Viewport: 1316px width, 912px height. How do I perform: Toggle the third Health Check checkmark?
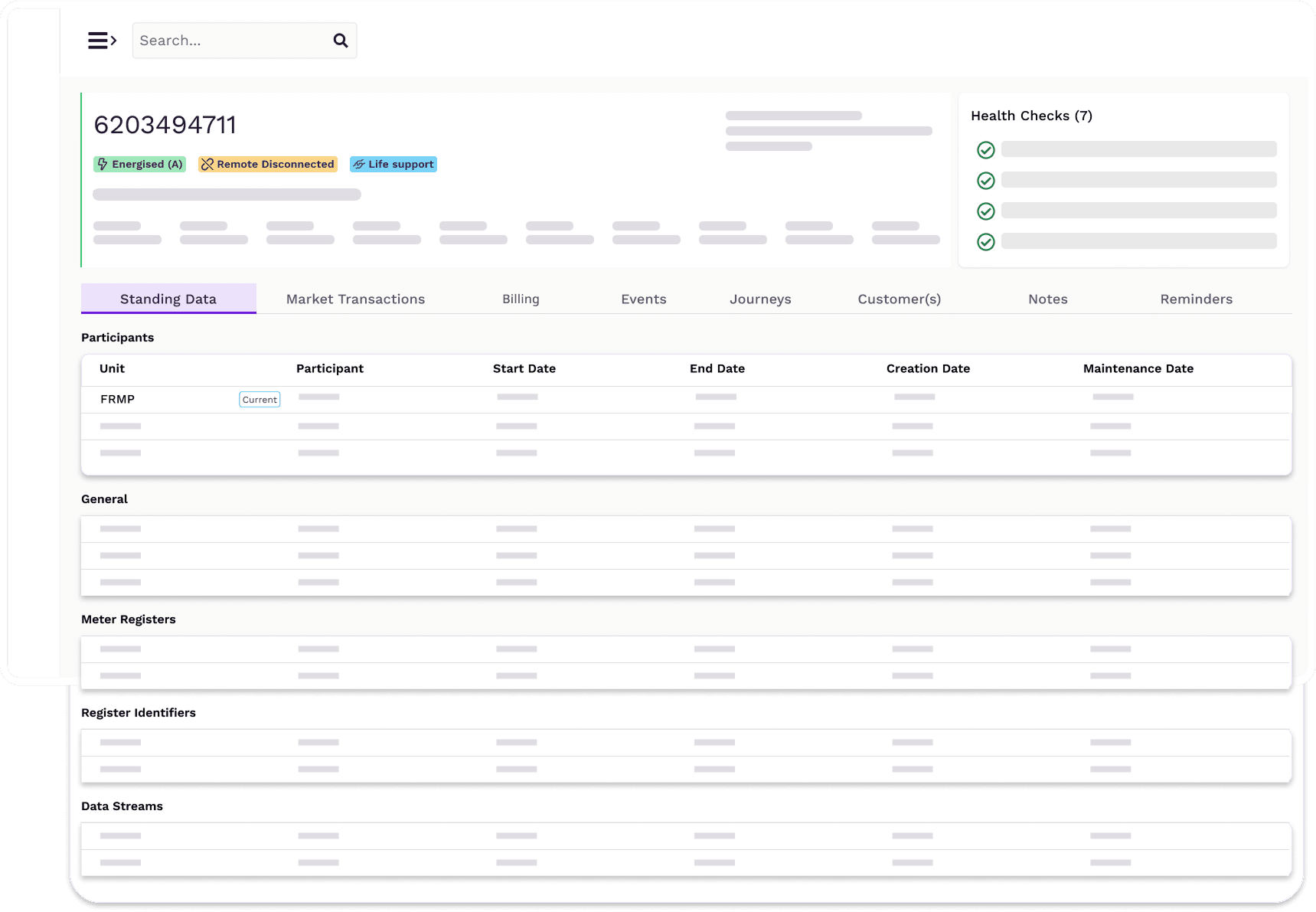tap(985, 211)
